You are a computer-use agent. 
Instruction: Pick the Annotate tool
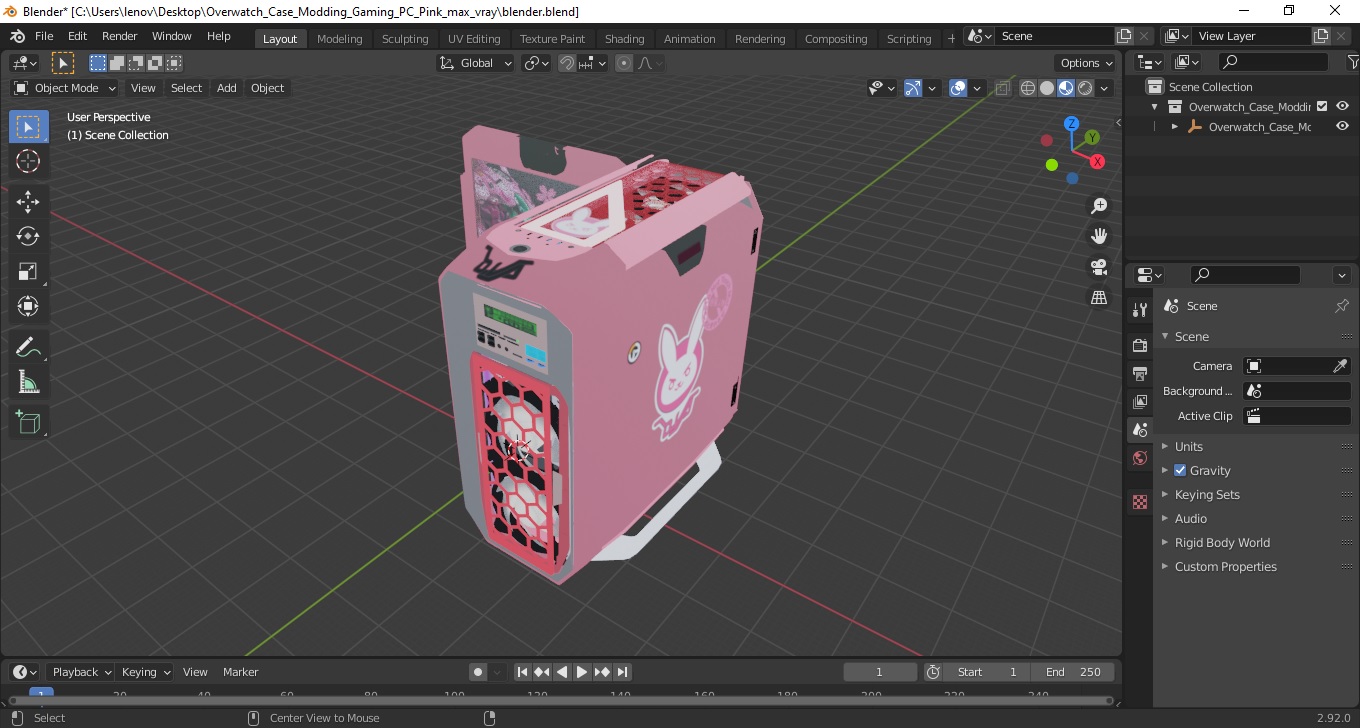tap(28, 347)
